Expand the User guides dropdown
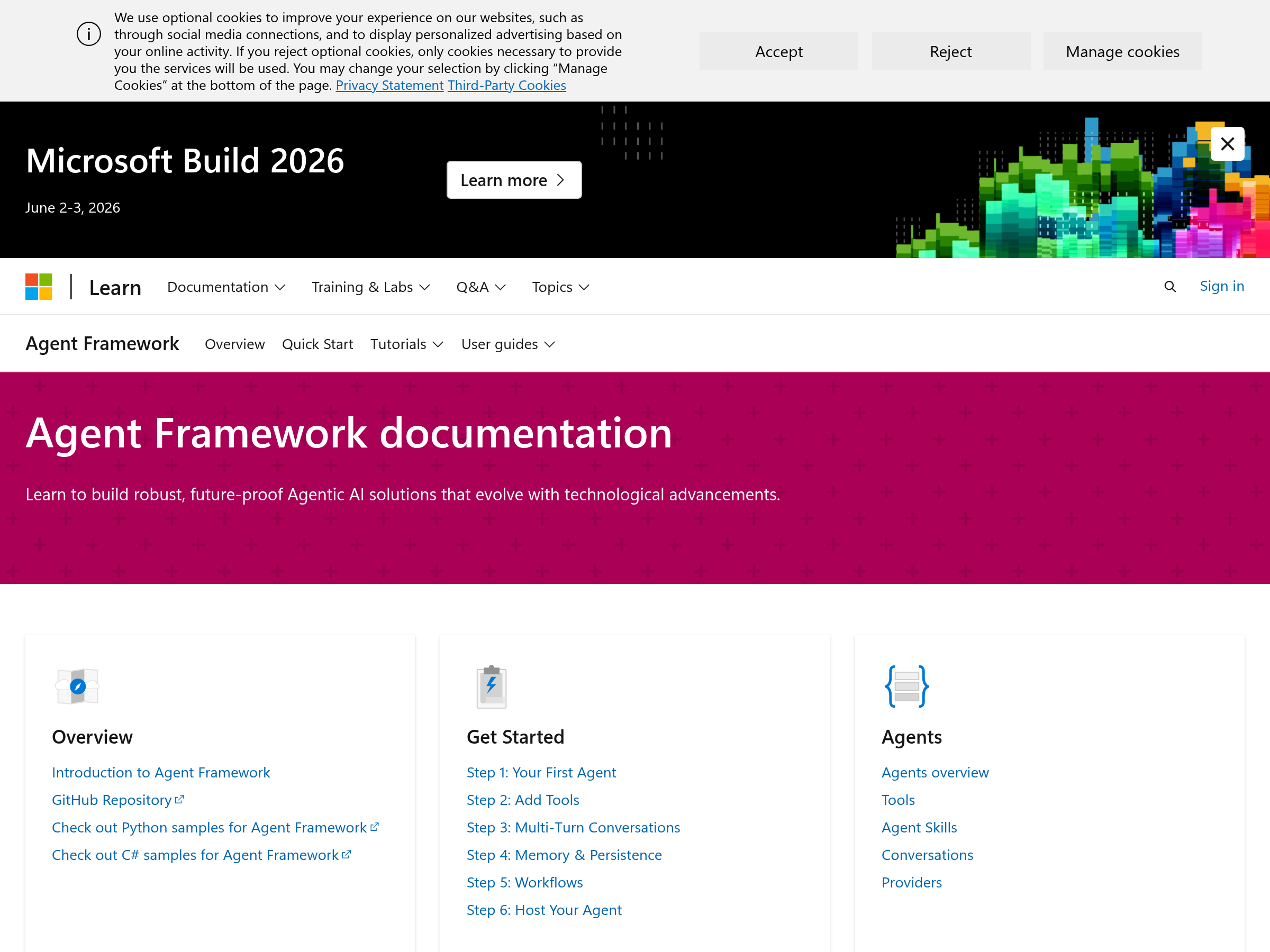The image size is (1270, 952). point(509,344)
